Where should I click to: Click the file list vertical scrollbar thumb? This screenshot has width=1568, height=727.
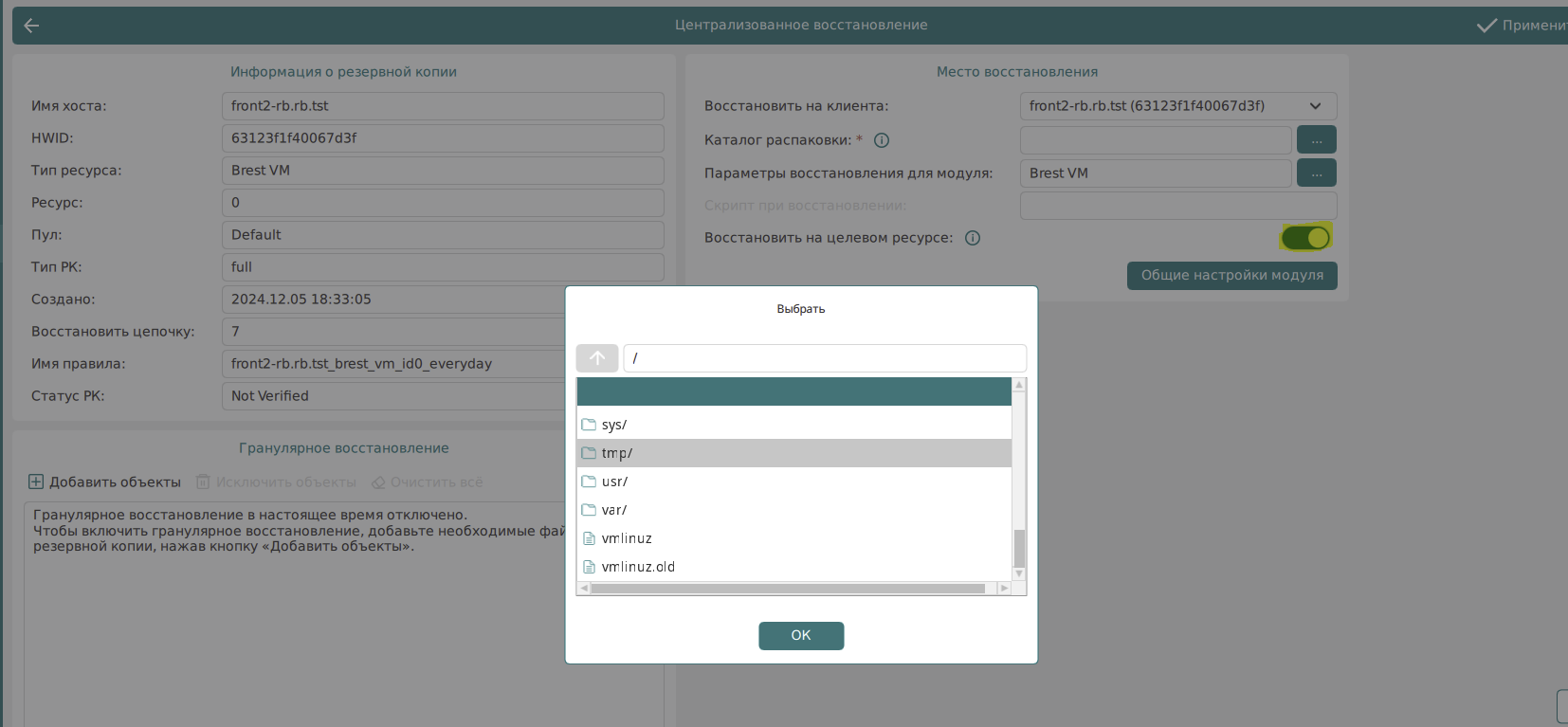click(x=1019, y=548)
